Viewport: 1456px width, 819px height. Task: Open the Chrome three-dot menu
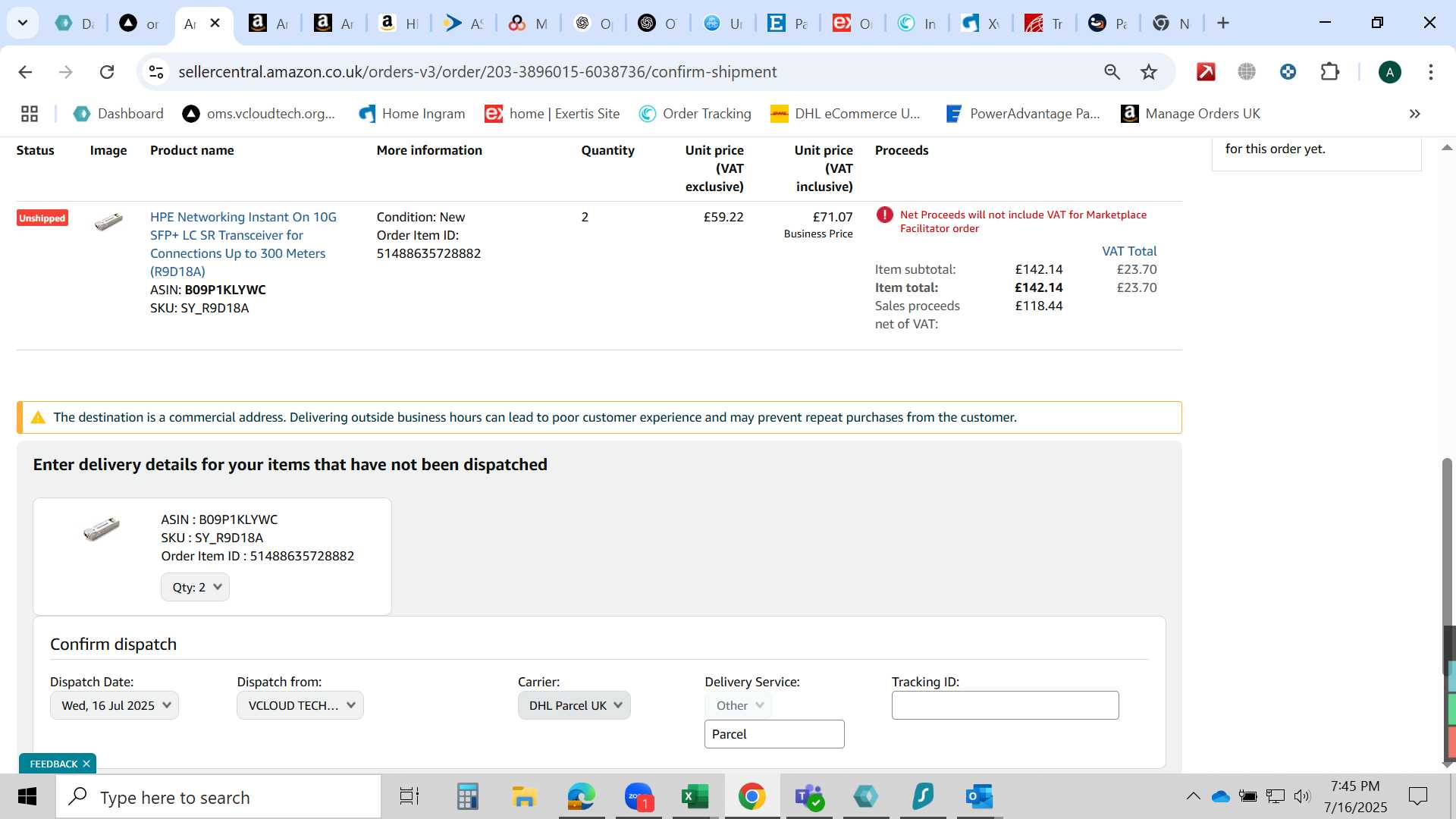coord(1430,72)
